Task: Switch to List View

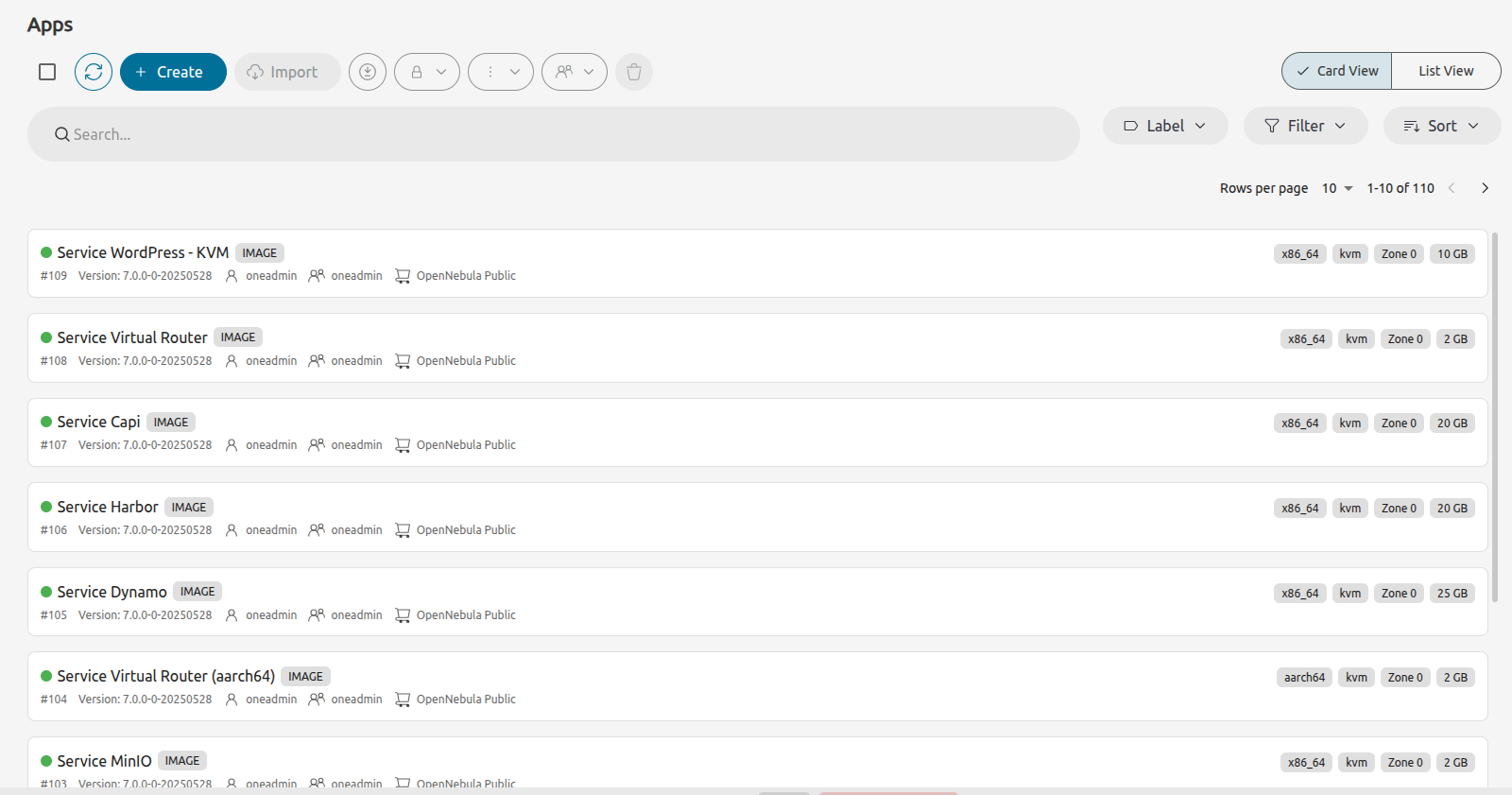Action: pos(1446,71)
